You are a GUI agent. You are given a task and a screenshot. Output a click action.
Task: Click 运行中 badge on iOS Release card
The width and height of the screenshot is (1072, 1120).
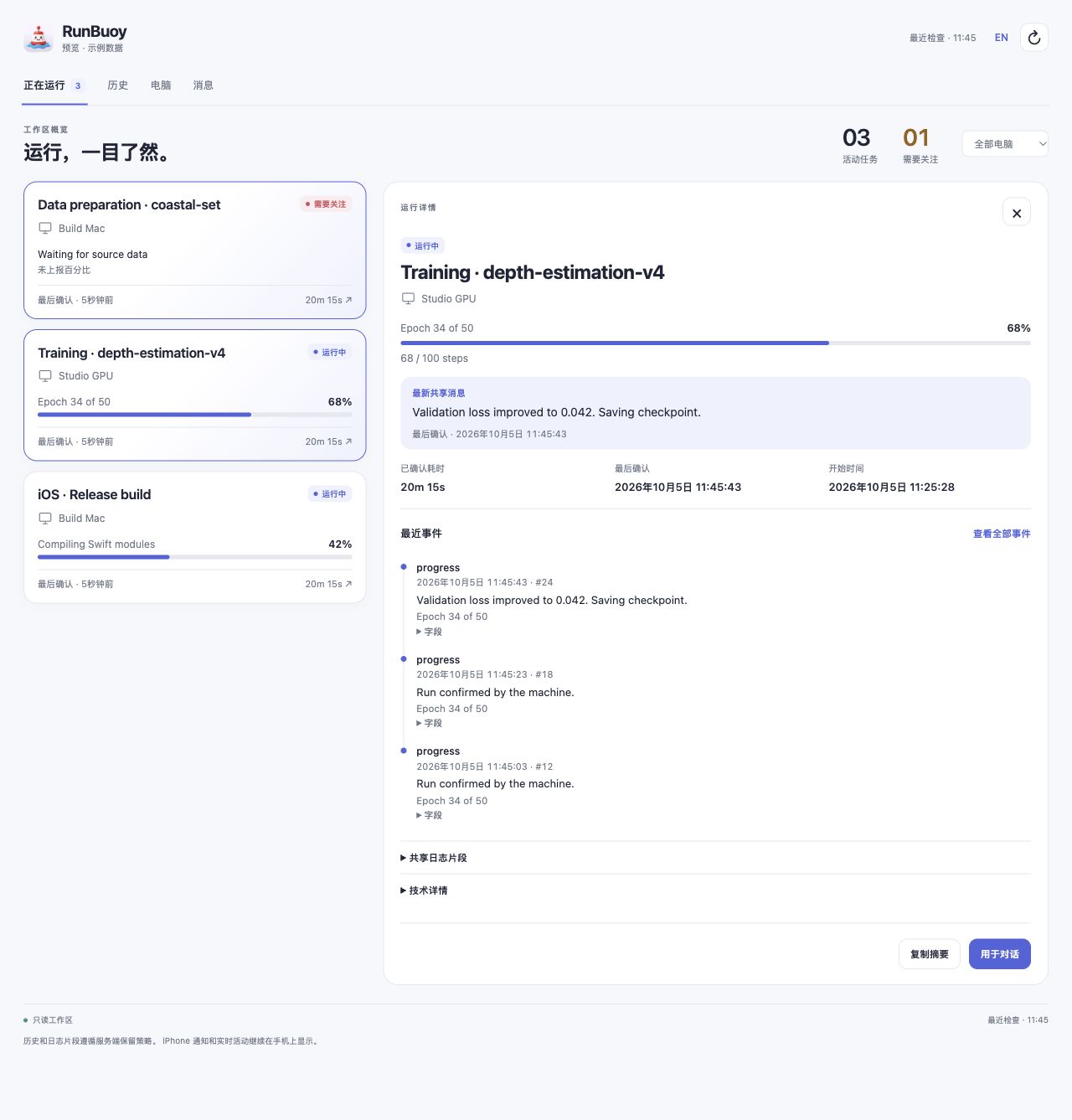[330, 494]
